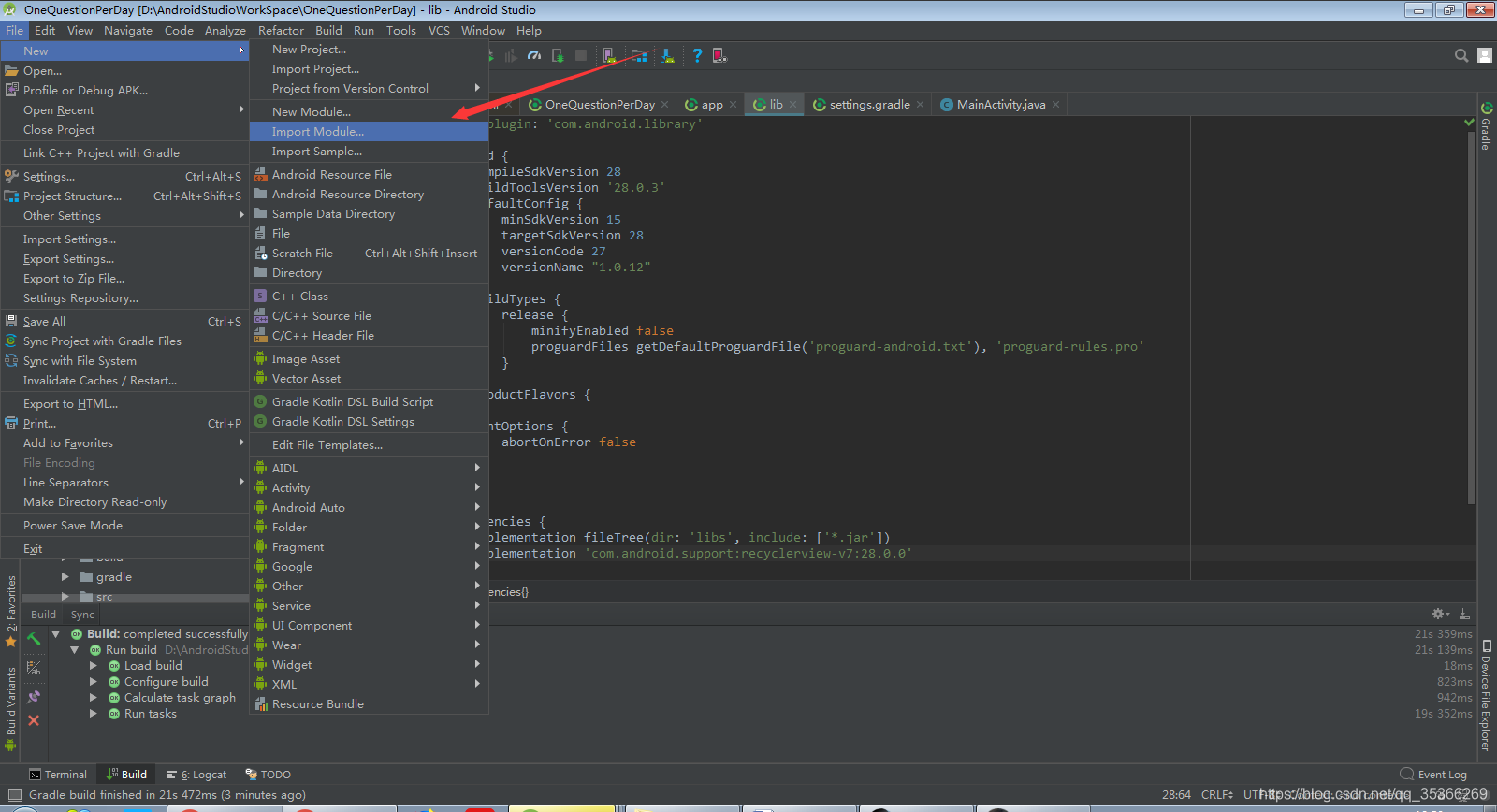Open the Project Structure toolbar icon
This screenshot has width=1497, height=812.
(x=639, y=56)
